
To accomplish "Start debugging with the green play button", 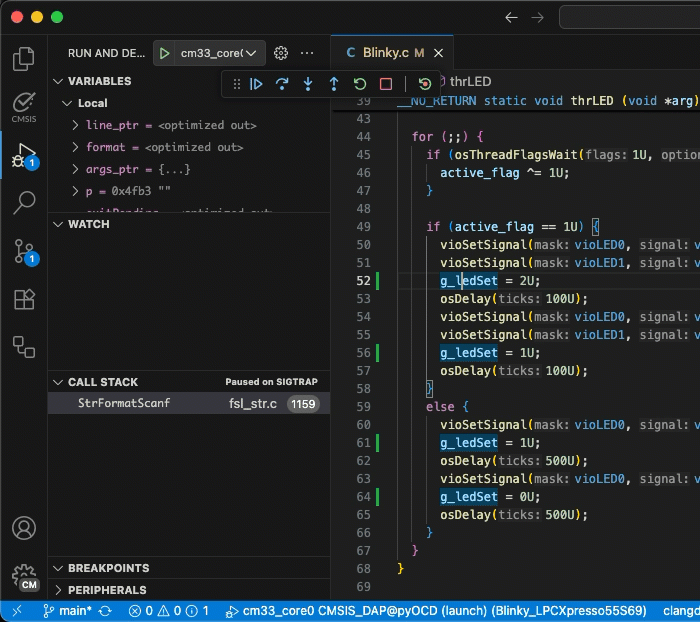I will [x=164, y=53].
